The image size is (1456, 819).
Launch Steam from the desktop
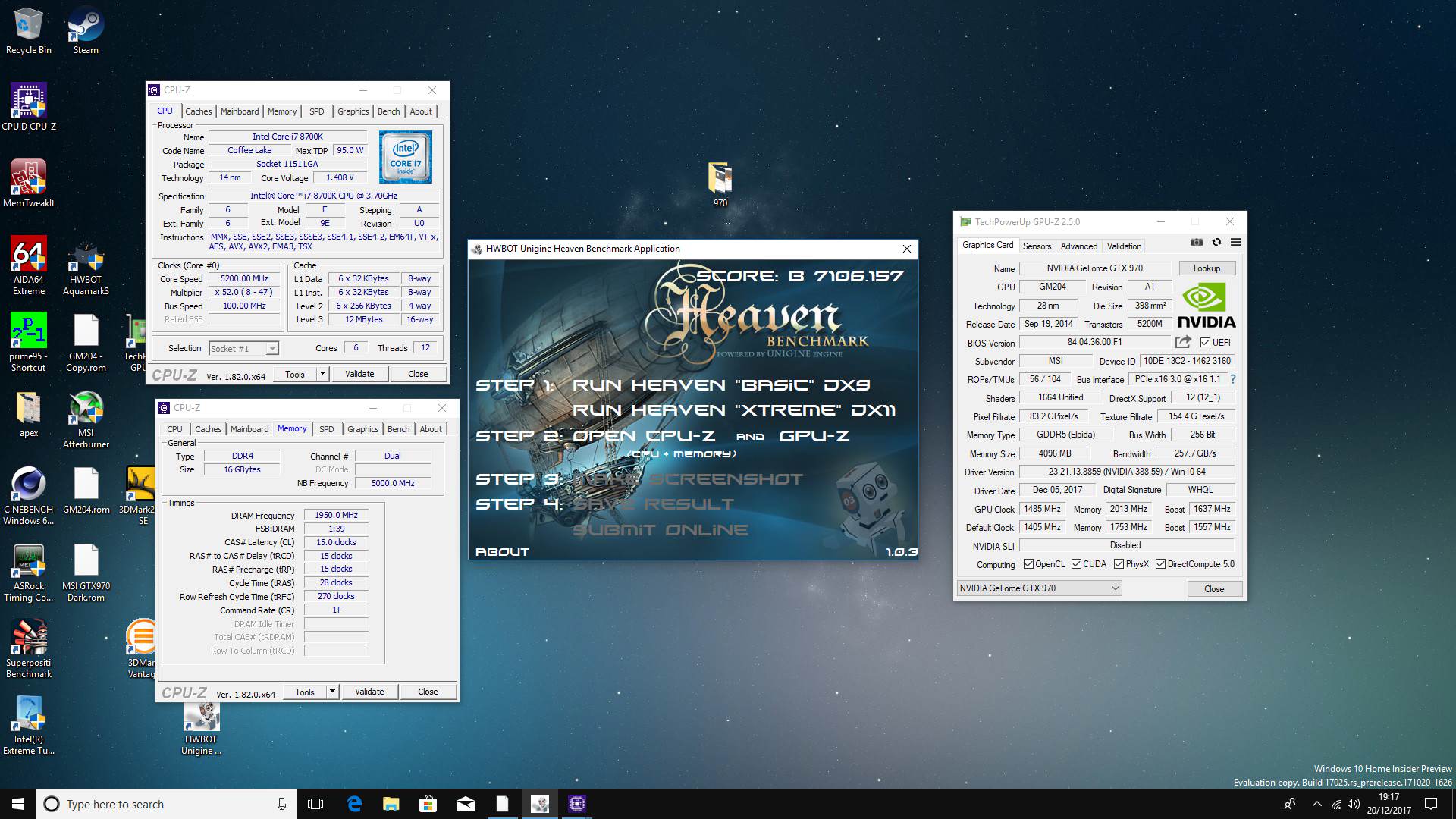[86, 30]
